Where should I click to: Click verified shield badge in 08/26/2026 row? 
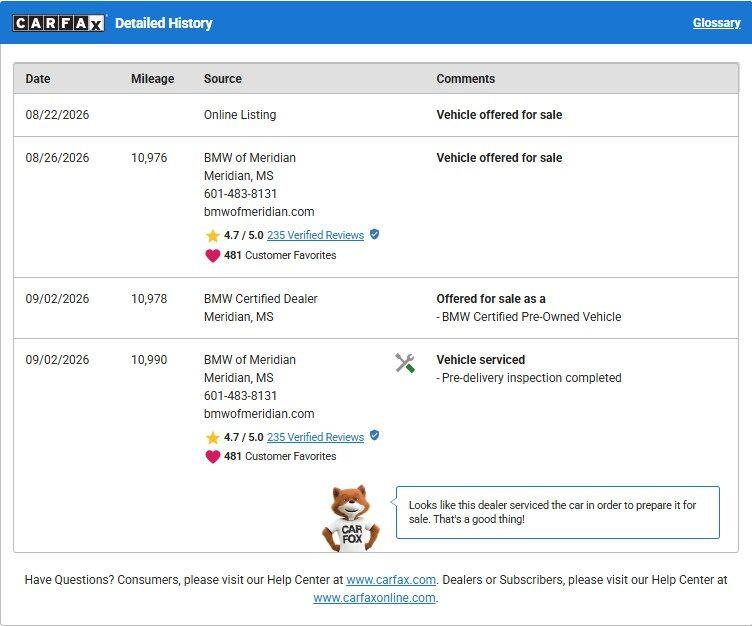pos(375,234)
